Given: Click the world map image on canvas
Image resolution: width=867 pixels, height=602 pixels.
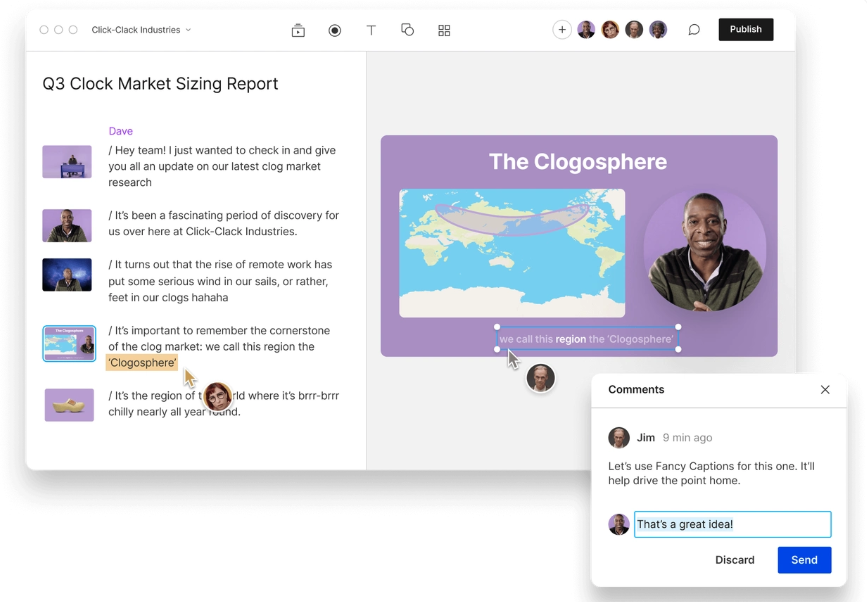Looking at the screenshot, I should [x=512, y=253].
